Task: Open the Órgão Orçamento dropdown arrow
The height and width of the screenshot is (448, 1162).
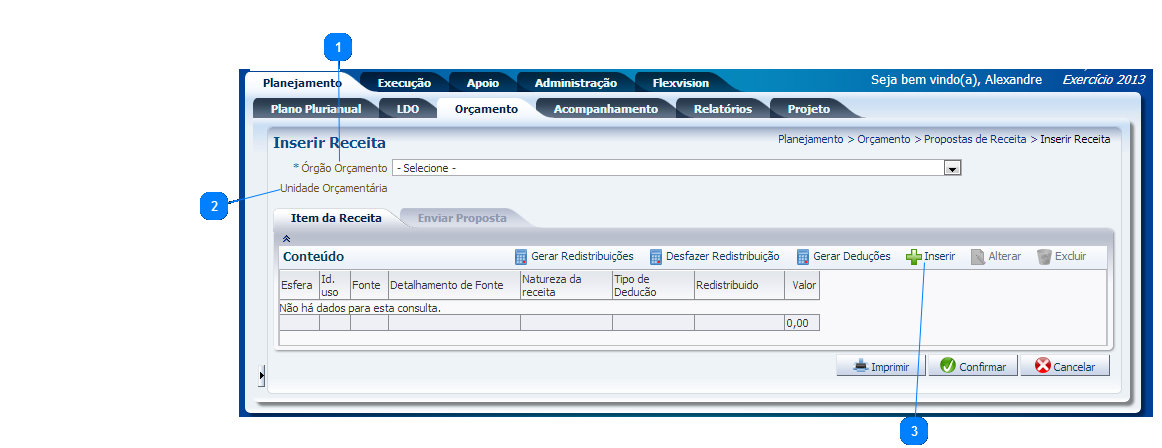Action: [953, 169]
